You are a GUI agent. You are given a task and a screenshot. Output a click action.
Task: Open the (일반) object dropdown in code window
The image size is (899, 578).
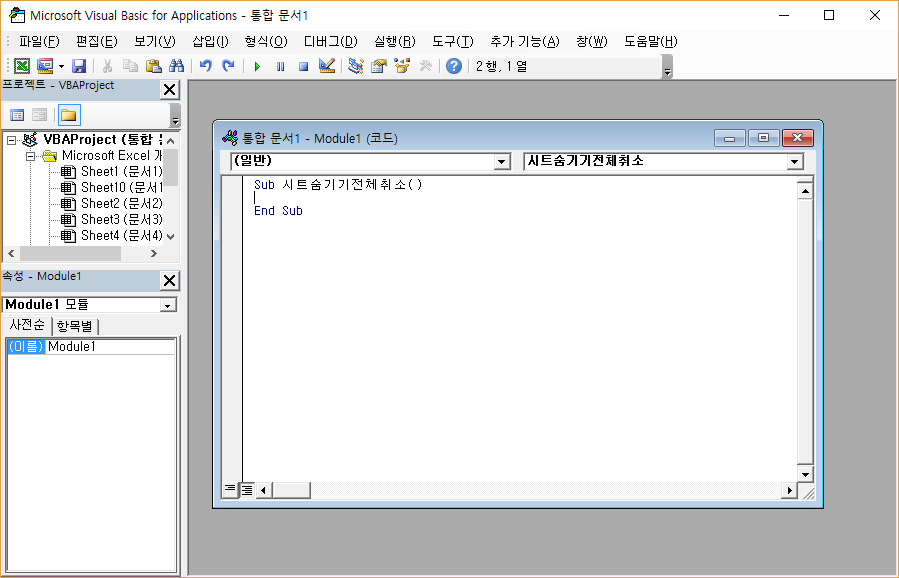click(x=502, y=162)
